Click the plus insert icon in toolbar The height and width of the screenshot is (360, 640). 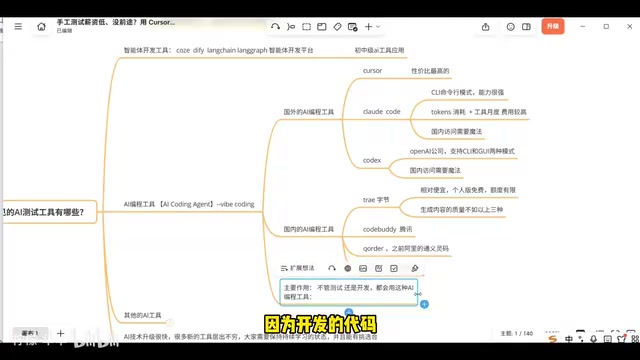[x=368, y=27]
